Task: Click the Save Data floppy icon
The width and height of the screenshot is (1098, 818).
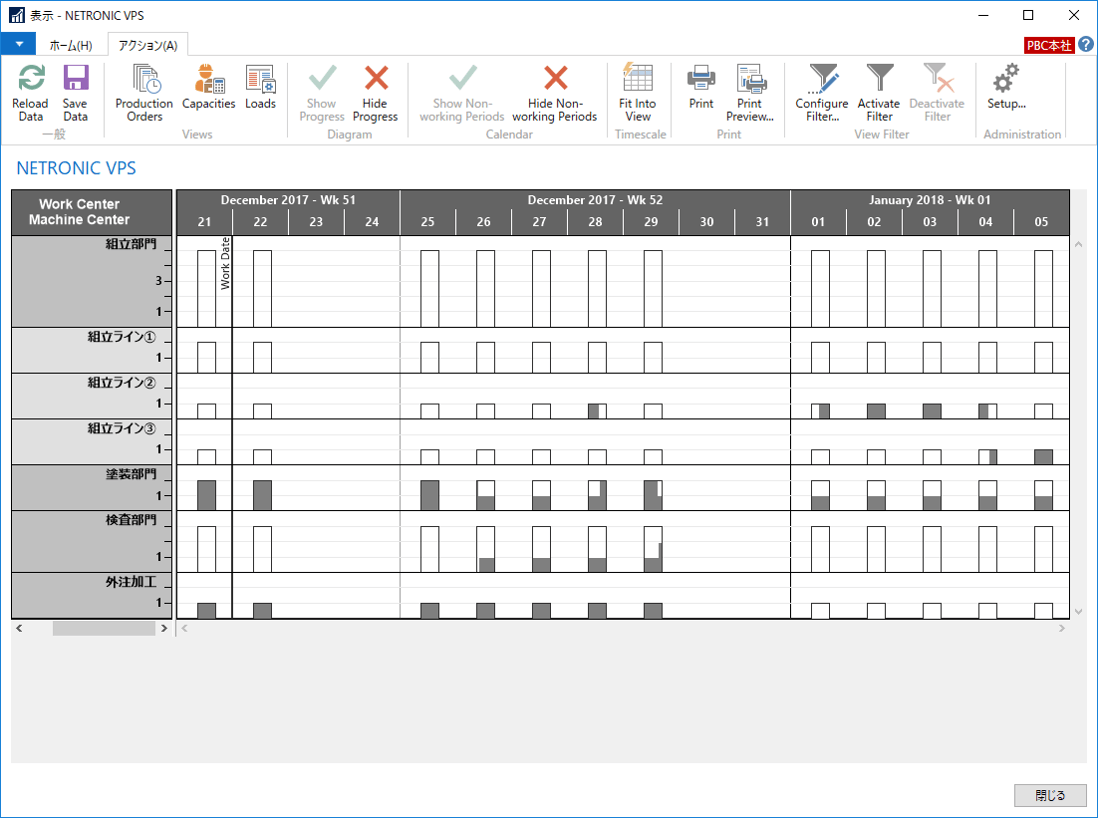Action: 75,80
